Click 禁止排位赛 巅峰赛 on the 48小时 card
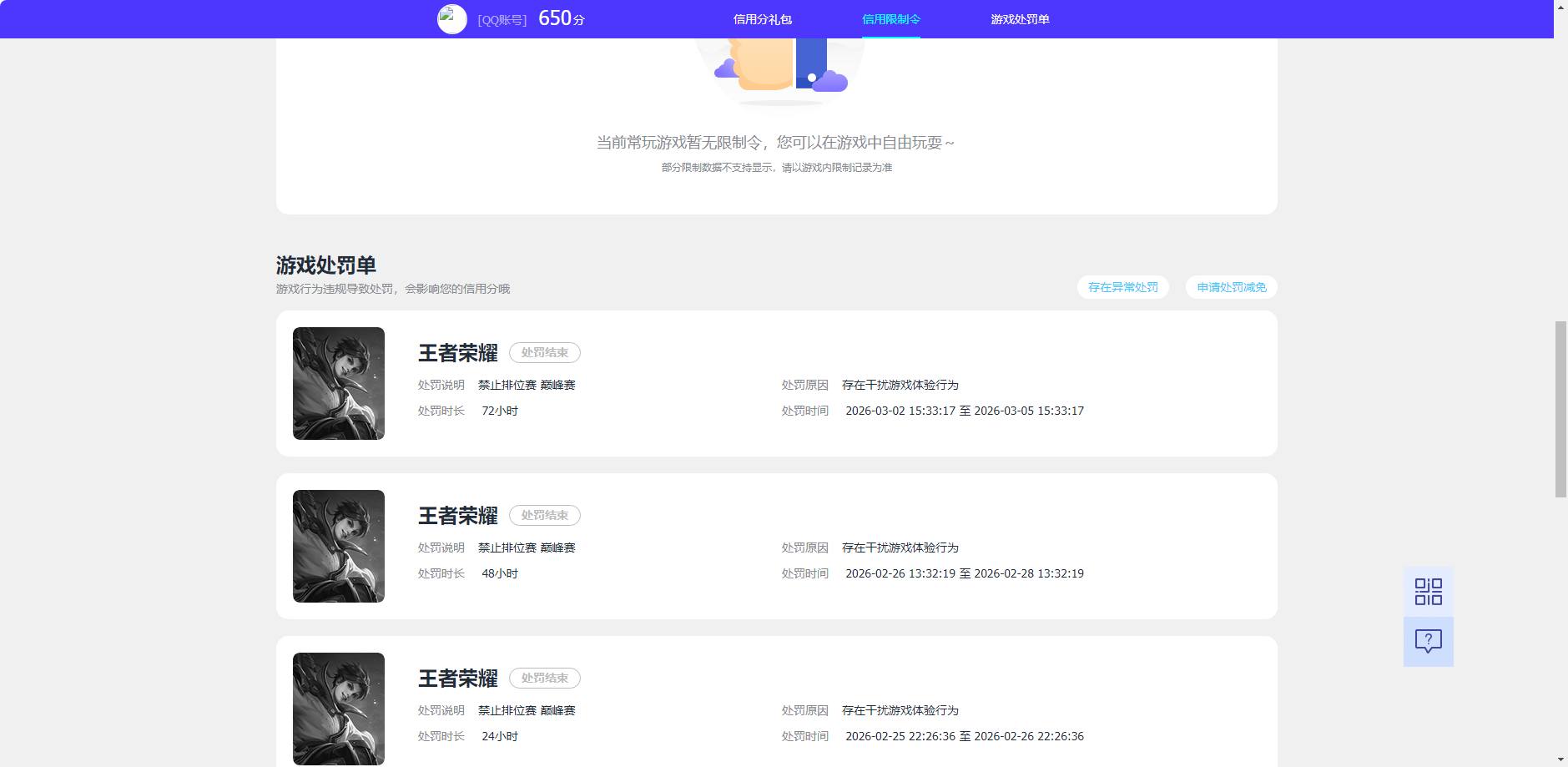1568x767 pixels. 527,547
